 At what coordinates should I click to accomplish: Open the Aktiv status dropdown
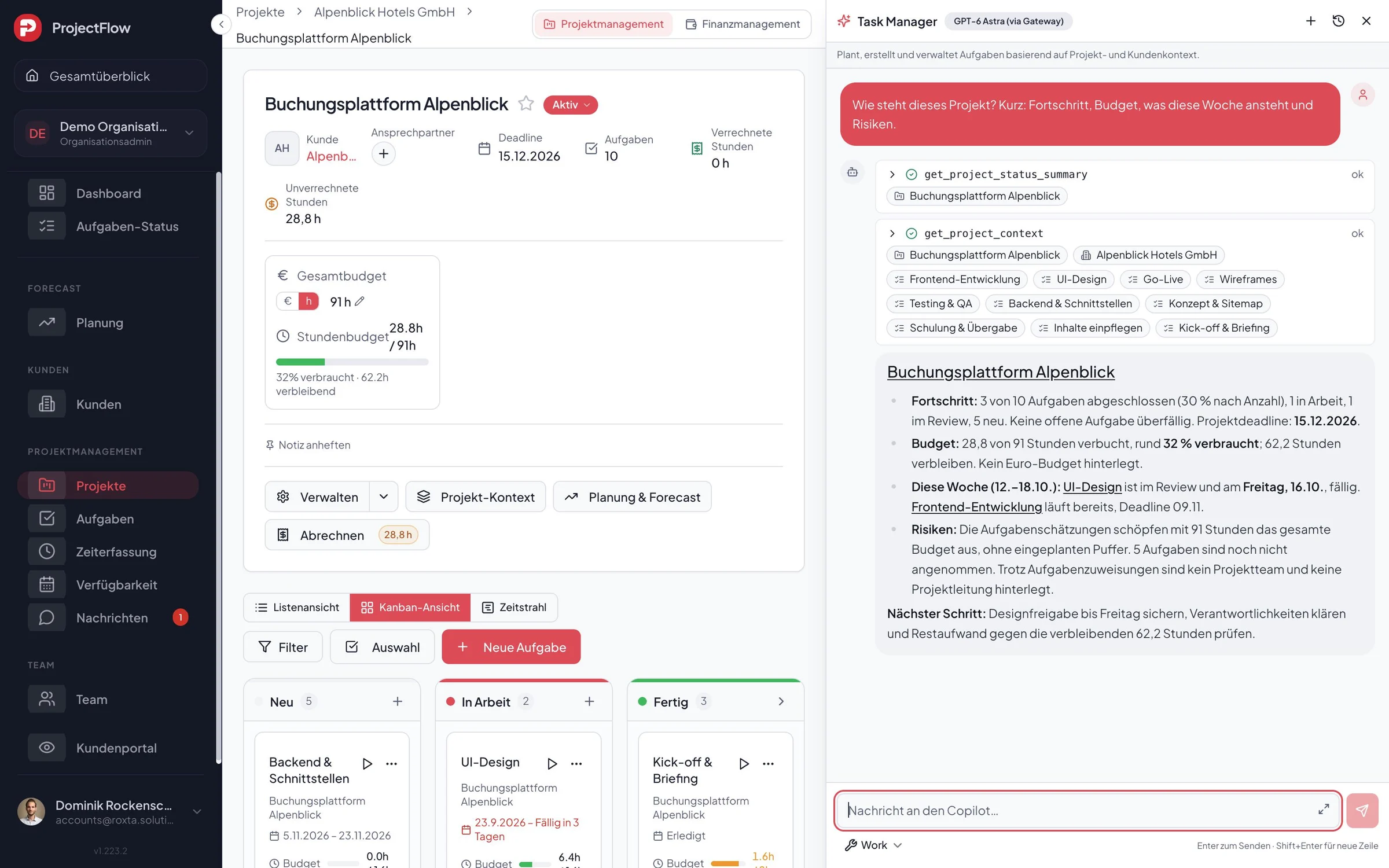571,105
